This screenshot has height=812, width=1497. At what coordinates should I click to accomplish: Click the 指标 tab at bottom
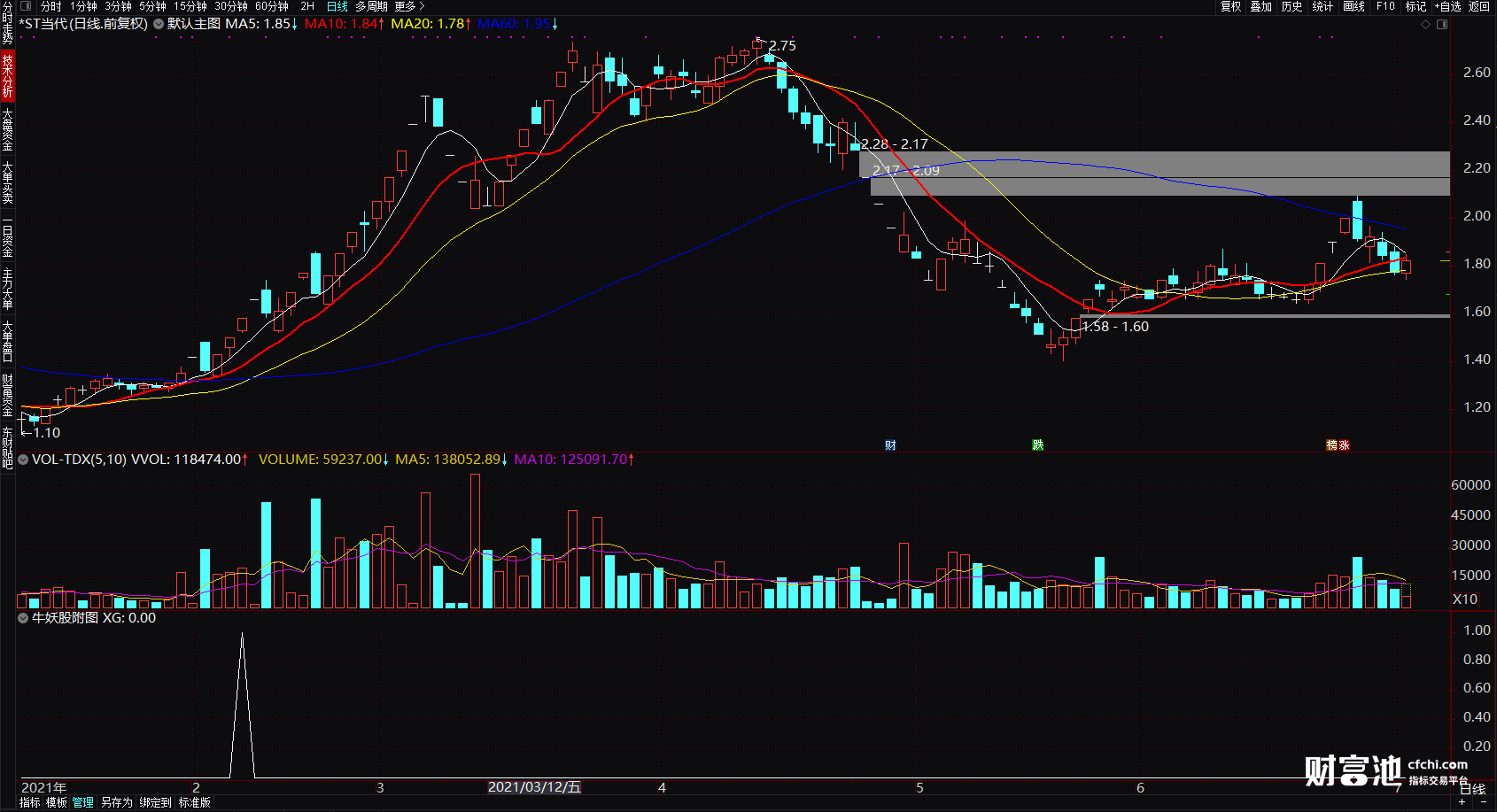[x=29, y=802]
